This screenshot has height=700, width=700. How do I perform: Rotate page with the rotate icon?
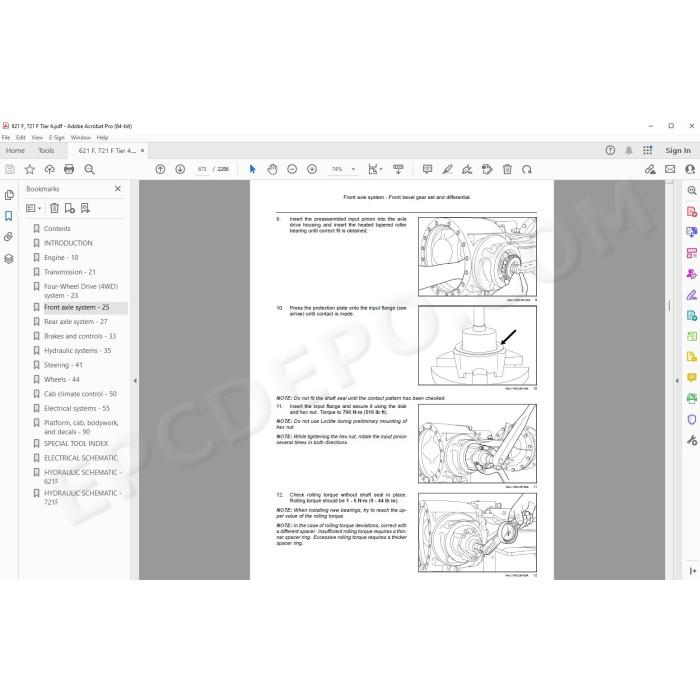(527, 169)
